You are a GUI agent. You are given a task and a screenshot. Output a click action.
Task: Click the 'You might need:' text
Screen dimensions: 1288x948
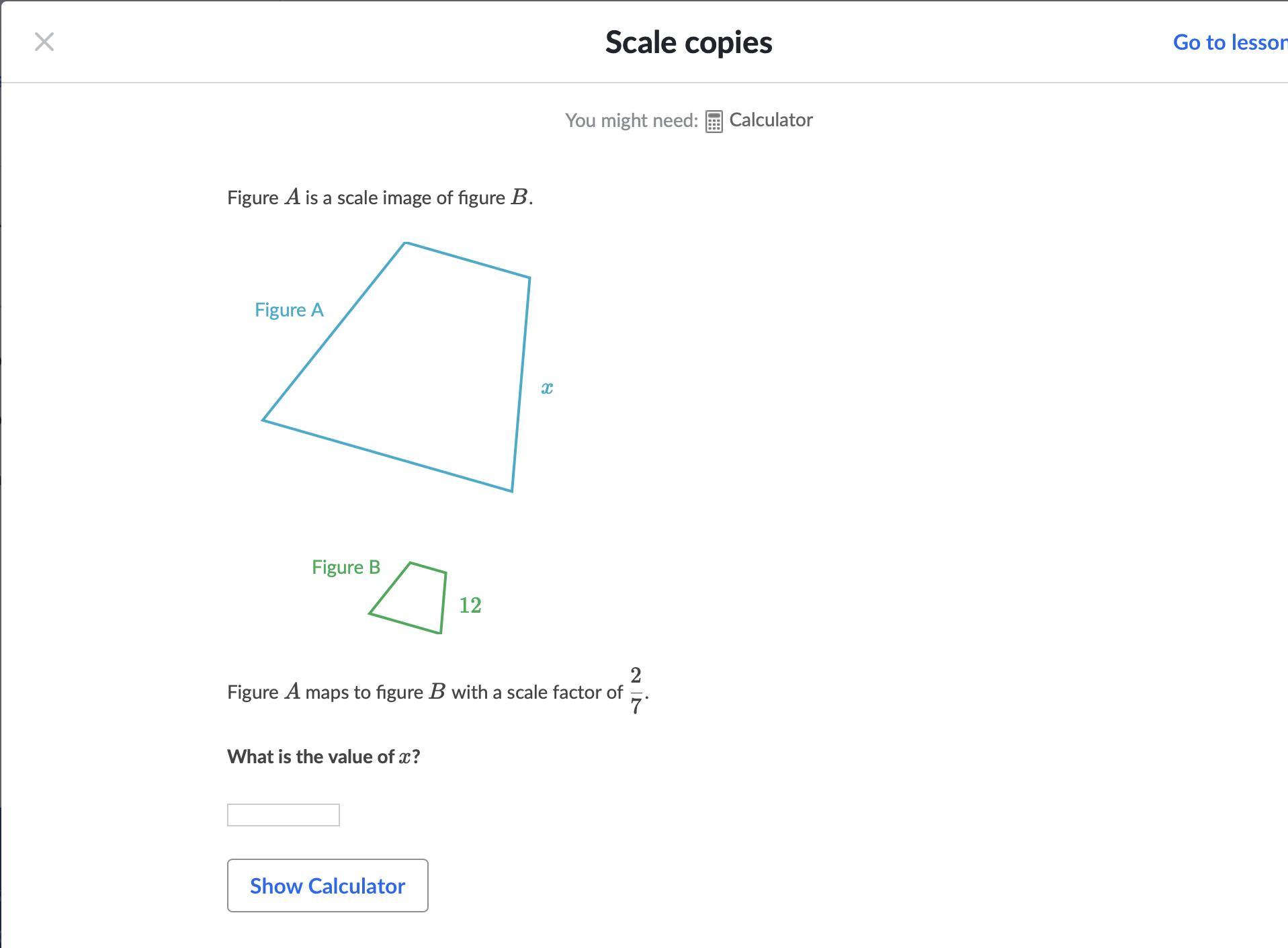coord(631,120)
